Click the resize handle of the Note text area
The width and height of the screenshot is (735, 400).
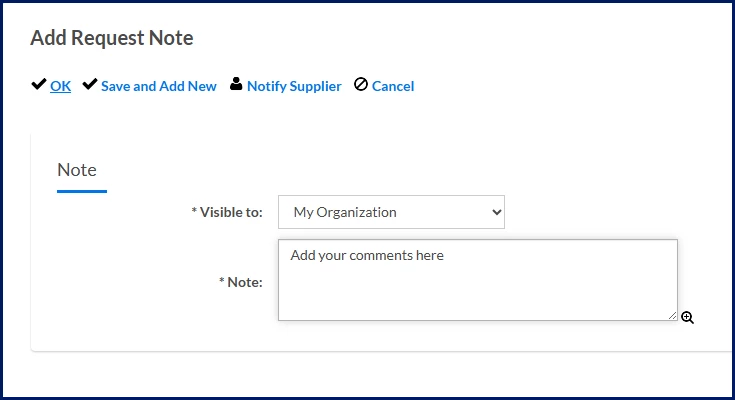[673, 316]
